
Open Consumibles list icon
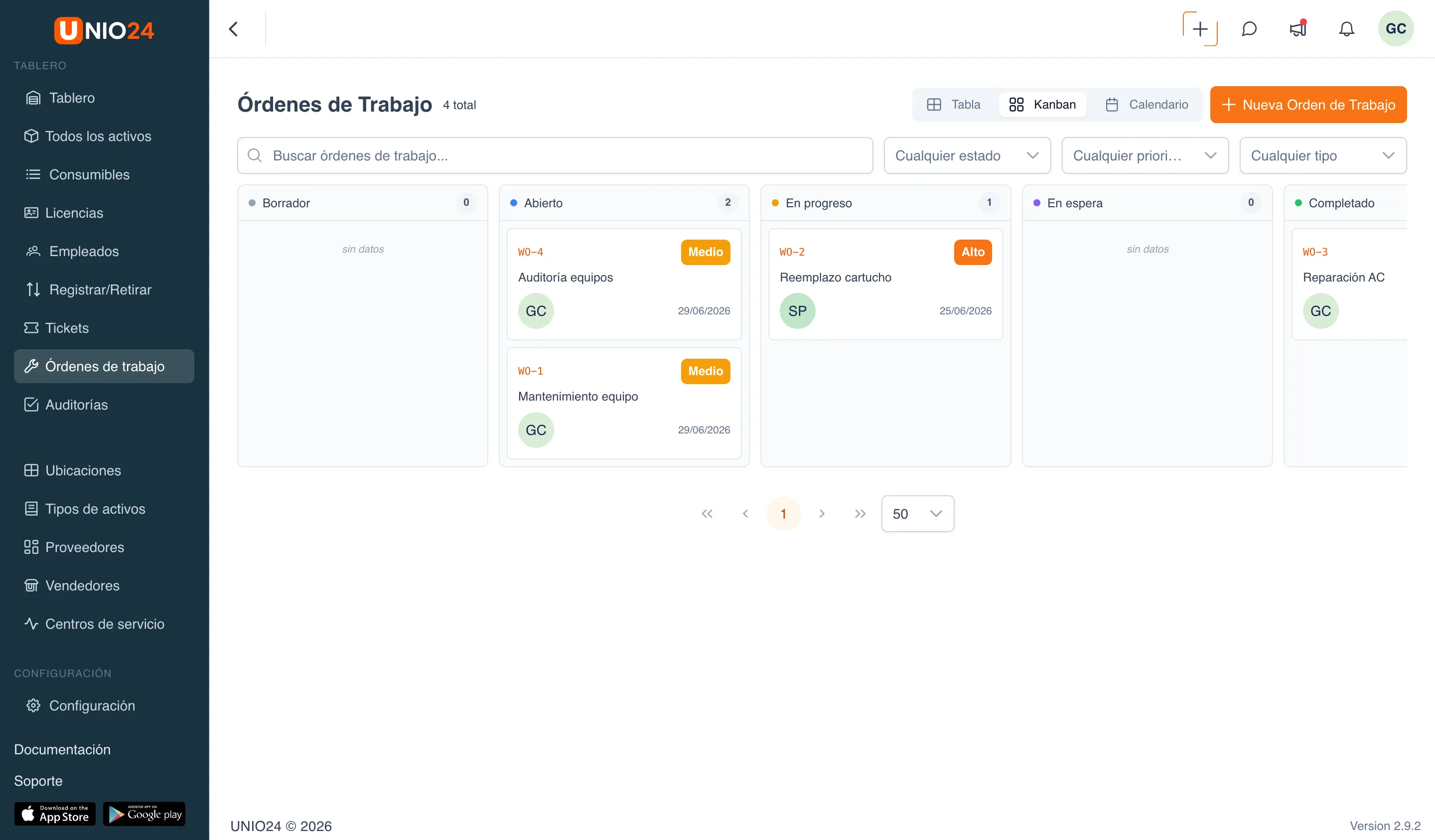pos(33,174)
